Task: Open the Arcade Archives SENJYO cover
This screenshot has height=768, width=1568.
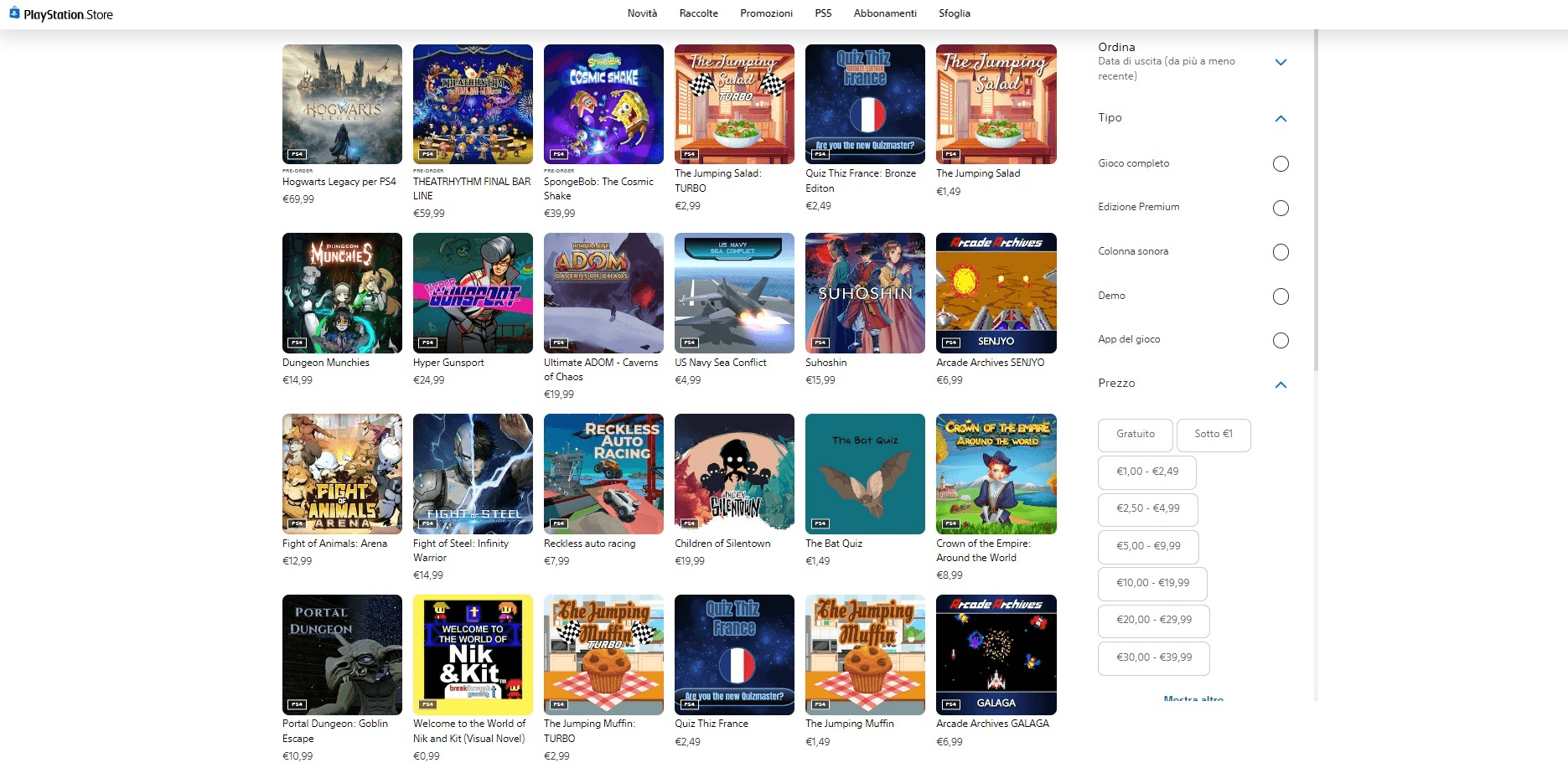Action: click(996, 293)
